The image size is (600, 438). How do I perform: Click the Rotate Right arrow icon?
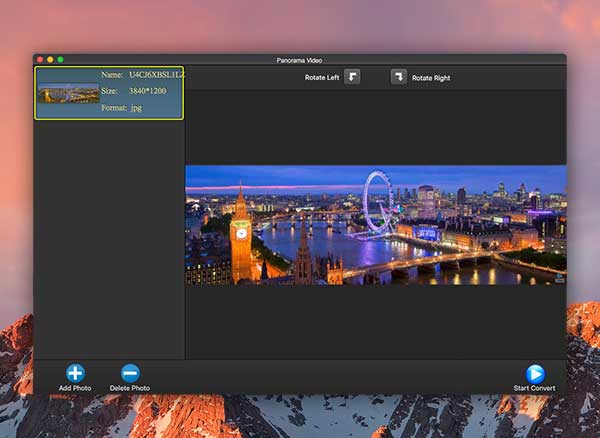[x=398, y=77]
